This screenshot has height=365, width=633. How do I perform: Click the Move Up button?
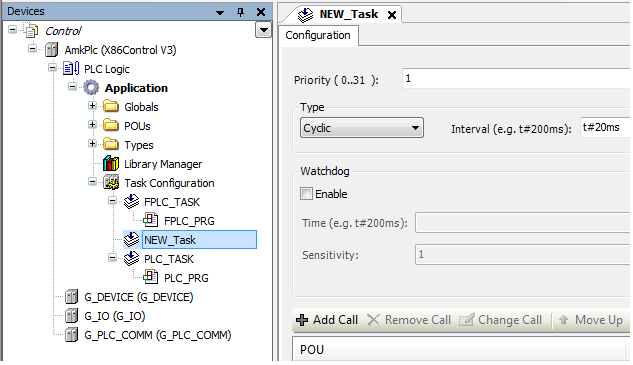click(591, 320)
